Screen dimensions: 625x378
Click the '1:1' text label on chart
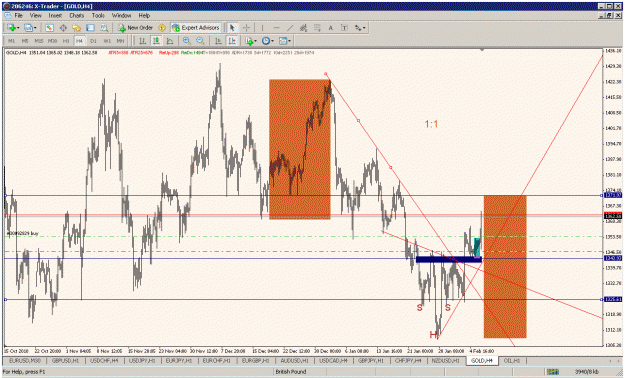[431, 124]
